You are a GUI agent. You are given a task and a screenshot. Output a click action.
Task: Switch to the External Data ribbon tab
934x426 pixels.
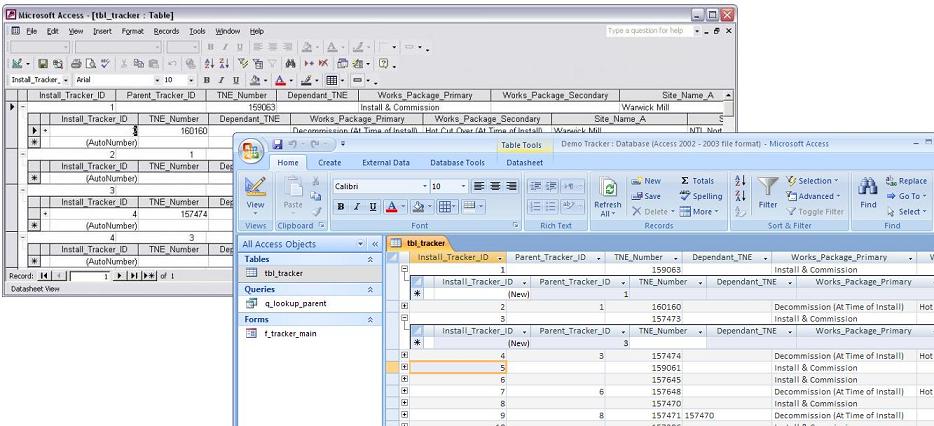pos(385,162)
